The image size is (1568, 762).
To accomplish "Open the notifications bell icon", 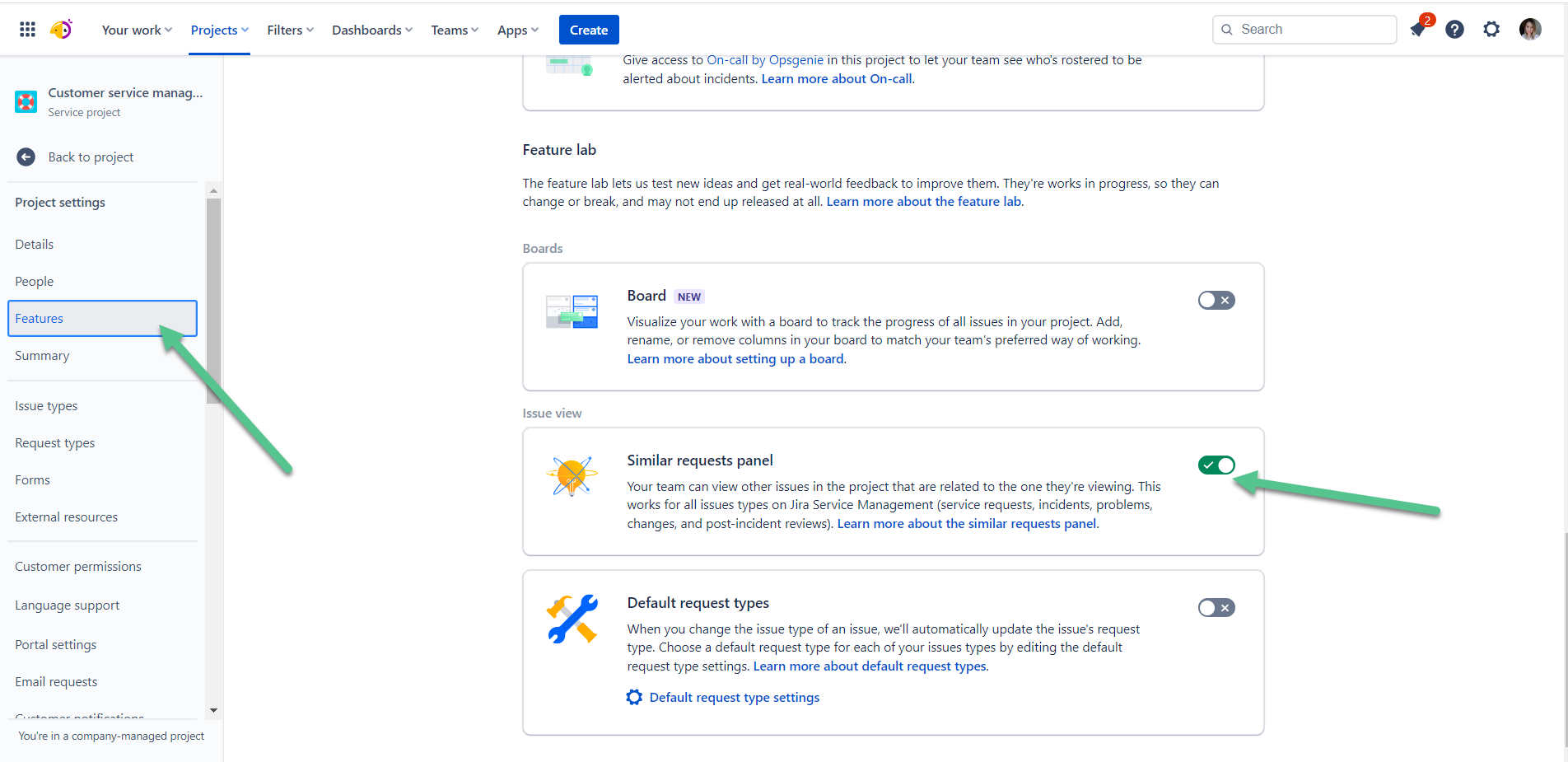I will pyautogui.click(x=1418, y=30).
